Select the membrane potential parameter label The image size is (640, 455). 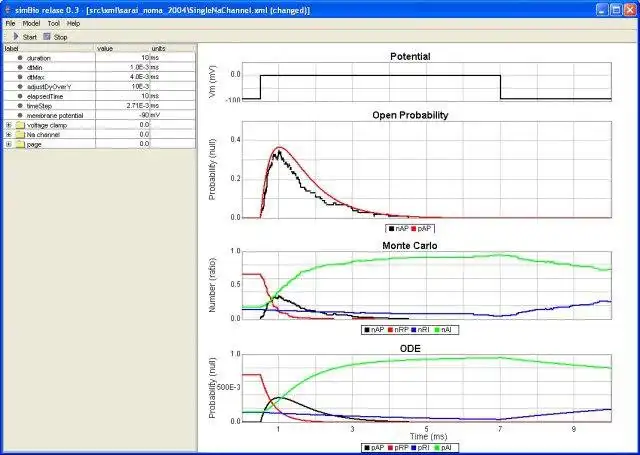[55, 115]
